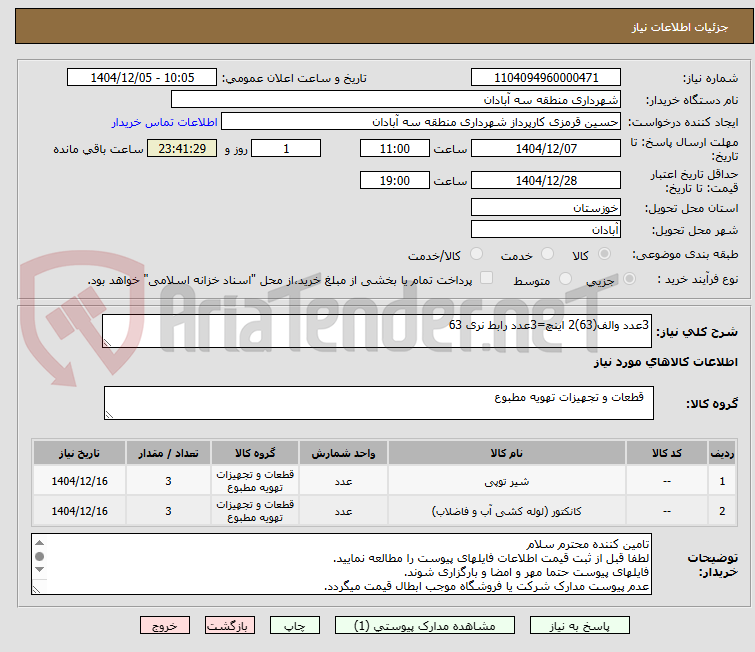Open 'مشاهده مدارک پیوستی (1)' attachments
The width and height of the screenshot is (755, 652).
tap(425, 626)
